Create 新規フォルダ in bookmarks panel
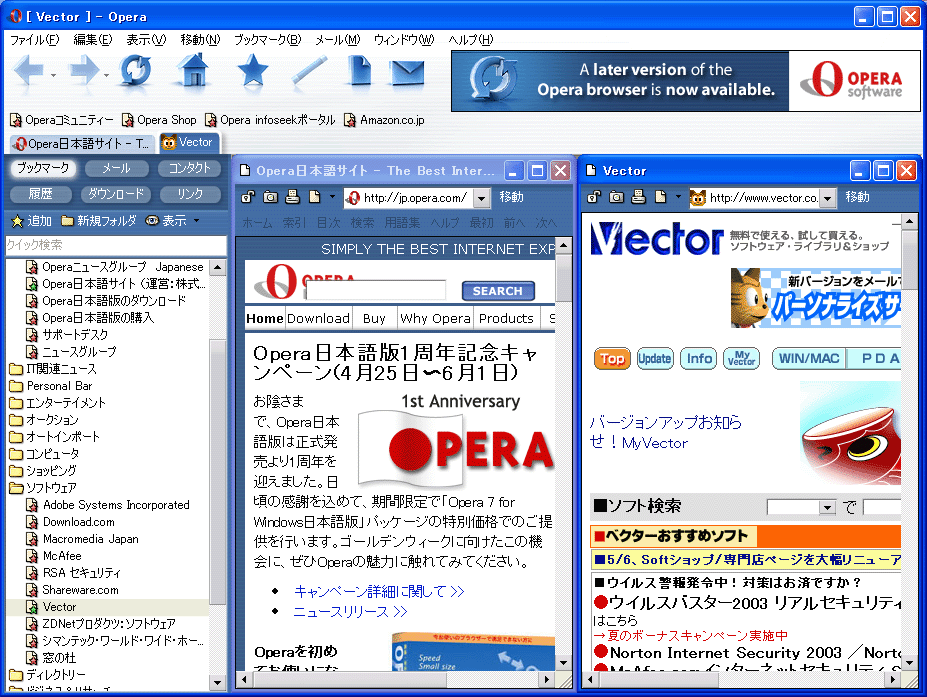 click(x=99, y=221)
